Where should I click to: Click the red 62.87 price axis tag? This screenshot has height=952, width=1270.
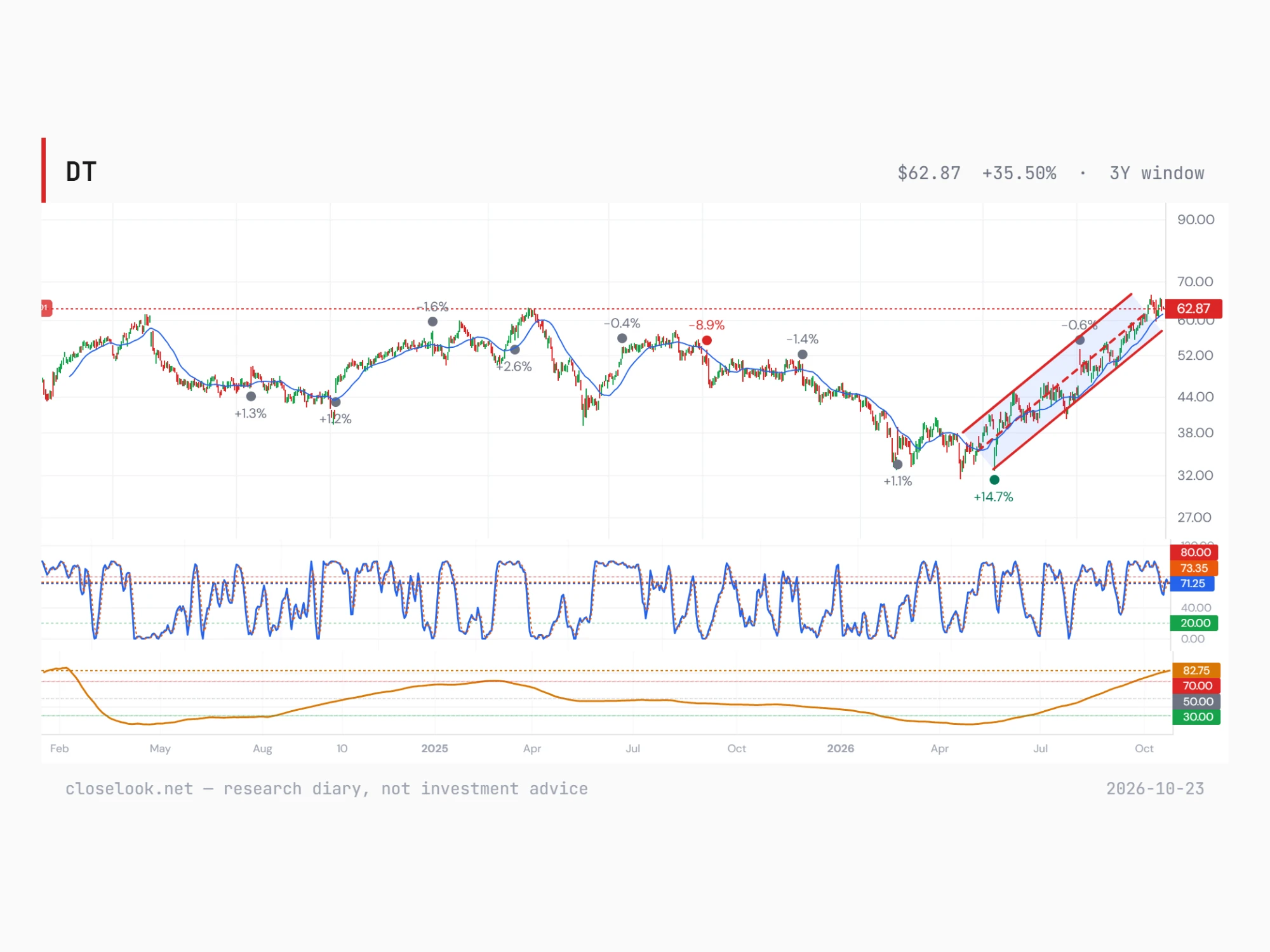pos(1194,308)
